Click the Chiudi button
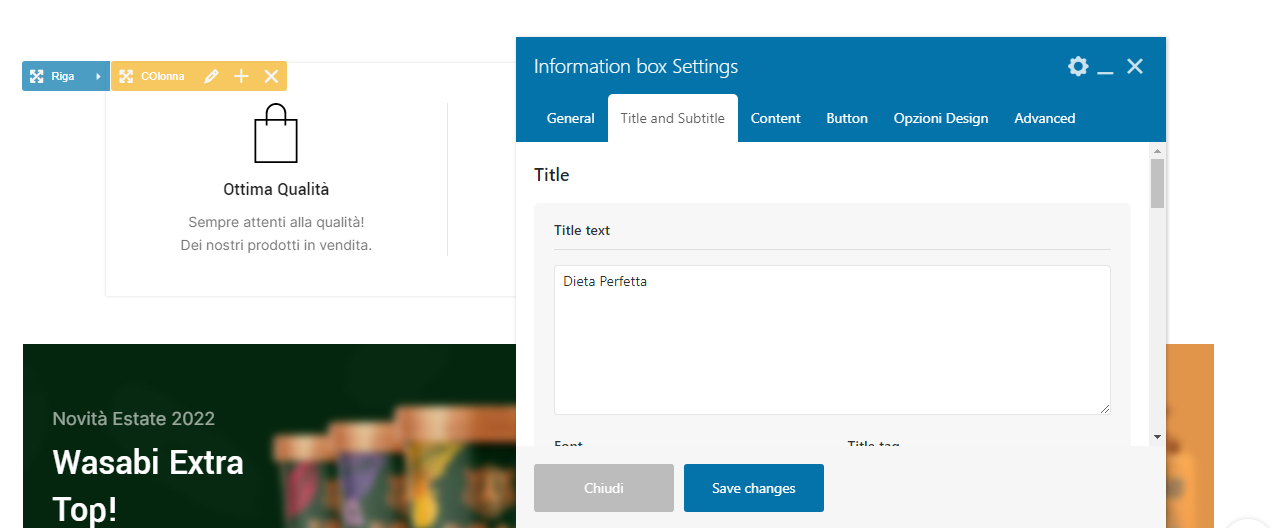 coord(604,488)
